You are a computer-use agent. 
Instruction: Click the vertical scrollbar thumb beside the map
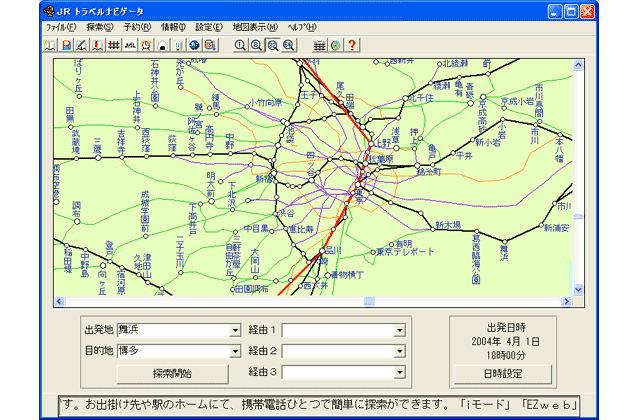click(578, 217)
